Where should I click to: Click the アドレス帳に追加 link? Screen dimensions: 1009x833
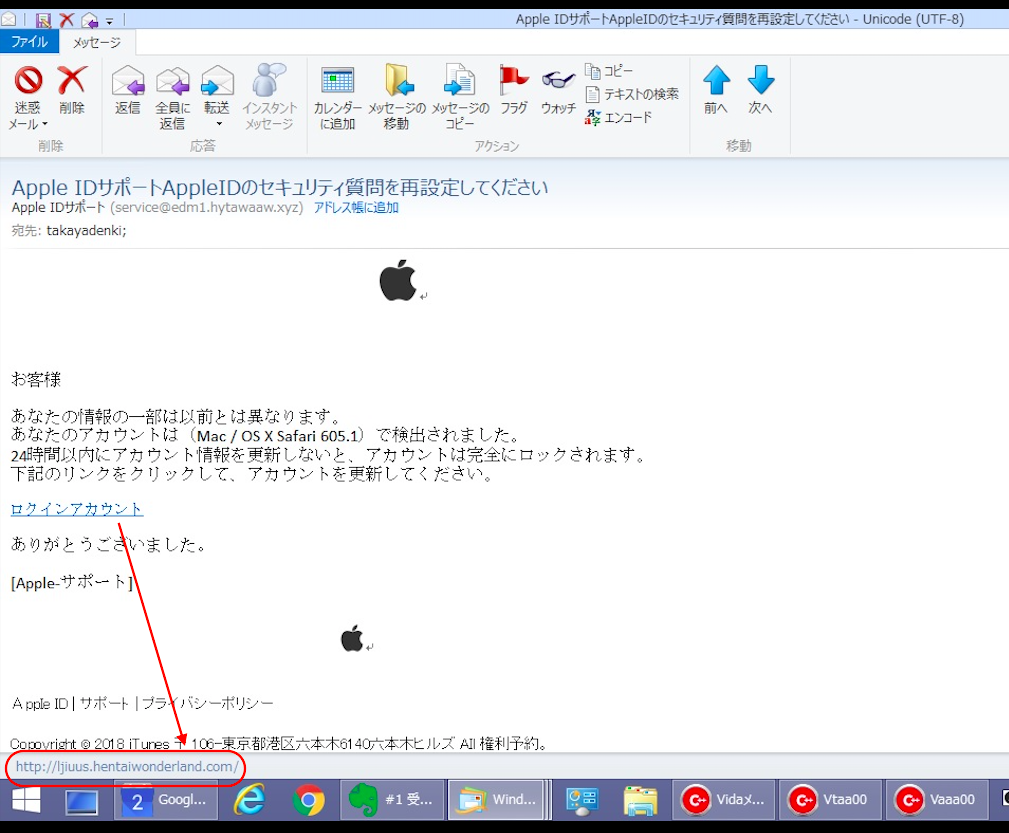[356, 207]
